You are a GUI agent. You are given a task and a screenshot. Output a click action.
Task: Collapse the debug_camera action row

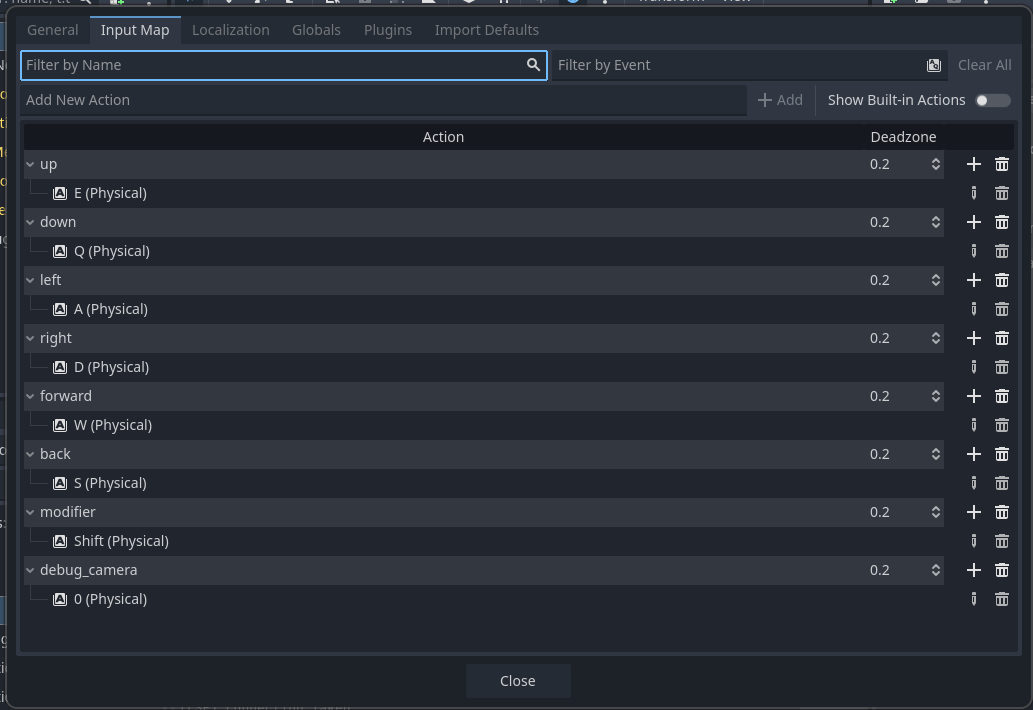pyautogui.click(x=30, y=570)
